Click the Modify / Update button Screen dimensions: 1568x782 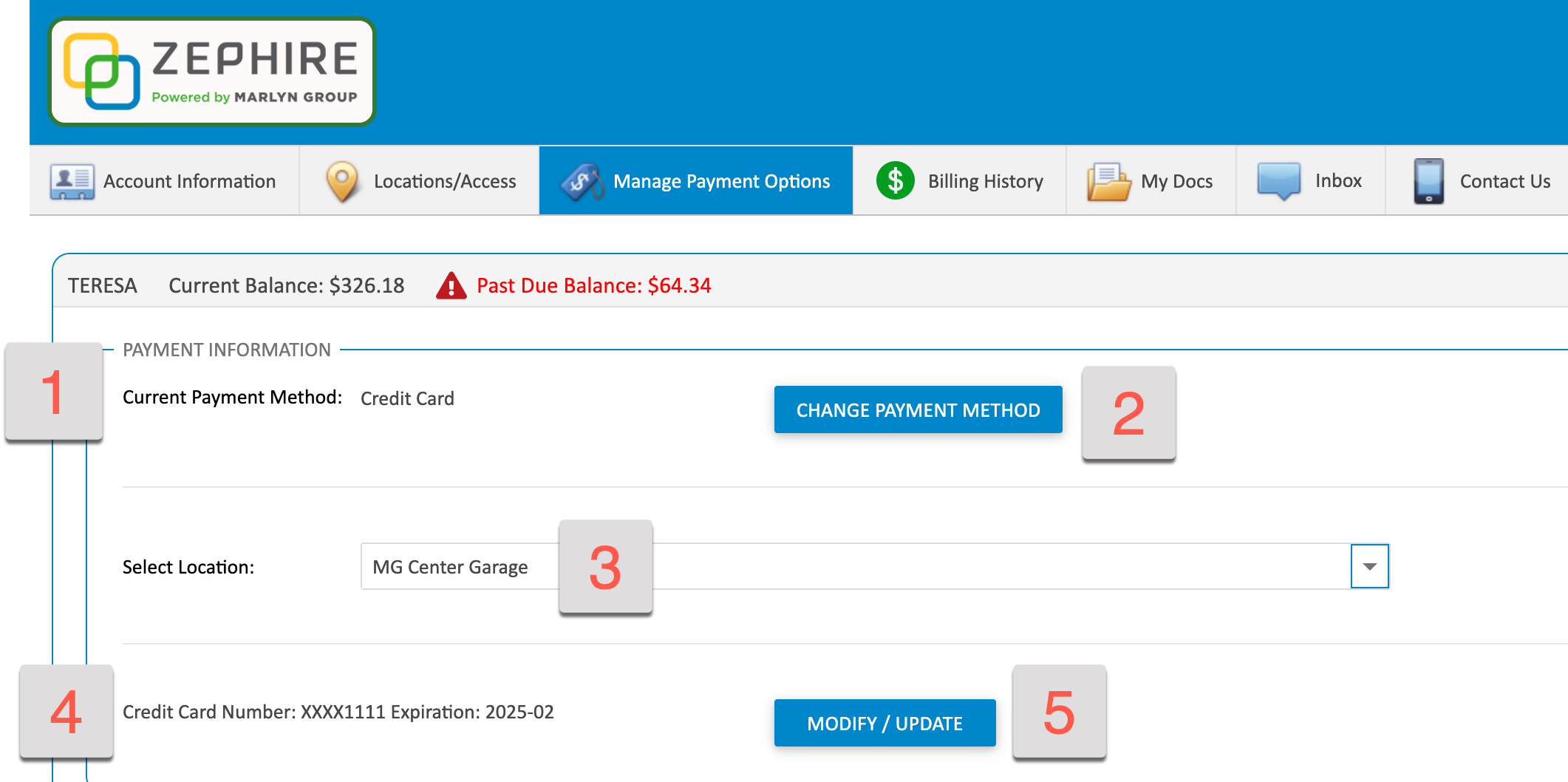pos(884,723)
